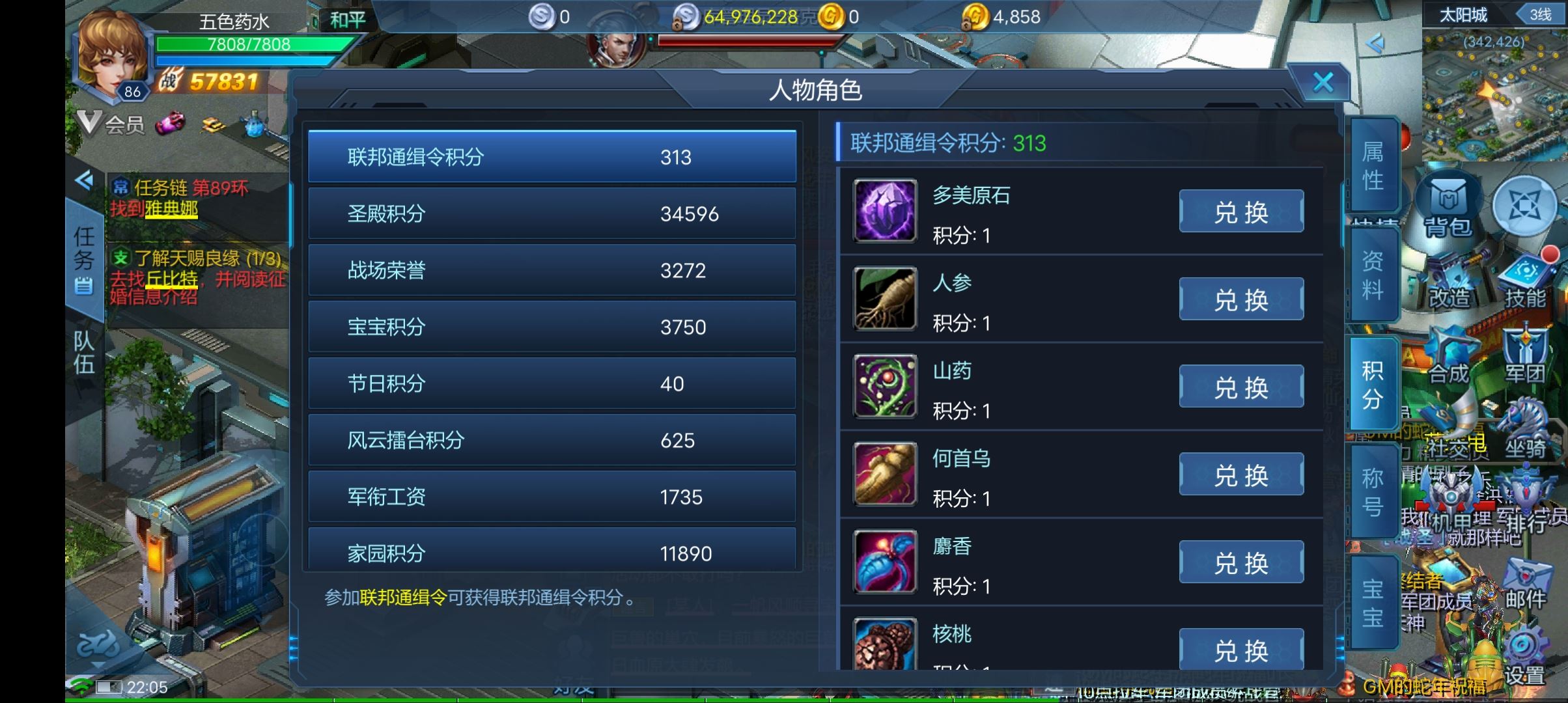Exchange points for 人参

click(1241, 299)
